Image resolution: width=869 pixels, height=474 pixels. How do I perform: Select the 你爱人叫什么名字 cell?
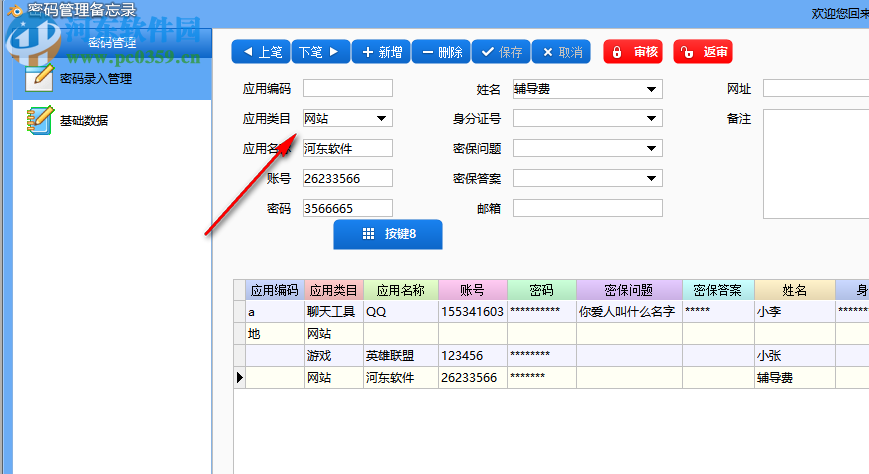pyautogui.click(x=629, y=312)
